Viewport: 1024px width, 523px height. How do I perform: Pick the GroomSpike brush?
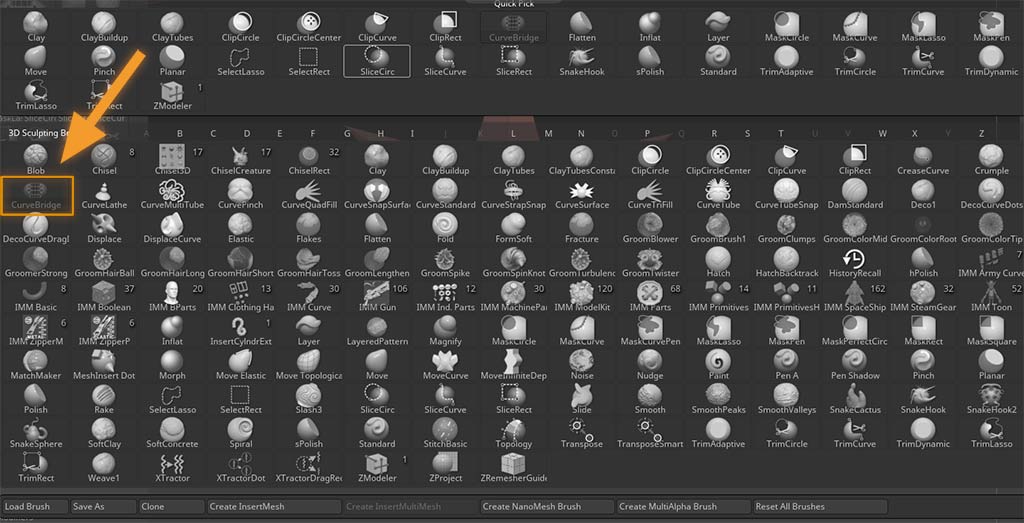point(445,262)
